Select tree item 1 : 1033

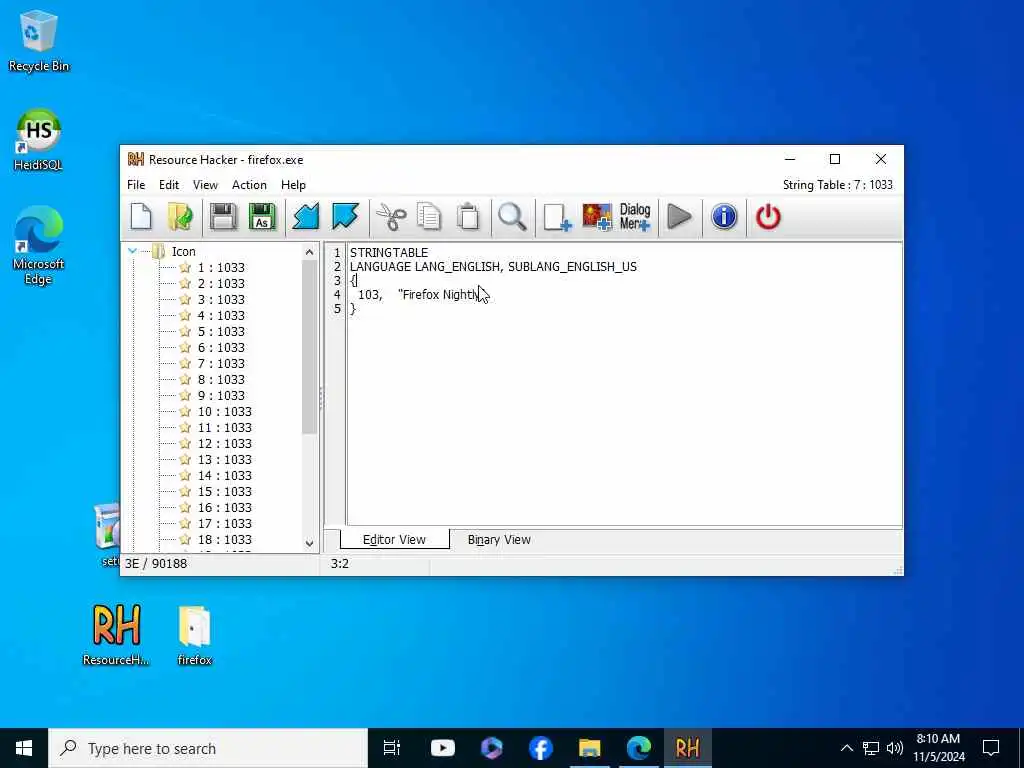click(x=221, y=267)
